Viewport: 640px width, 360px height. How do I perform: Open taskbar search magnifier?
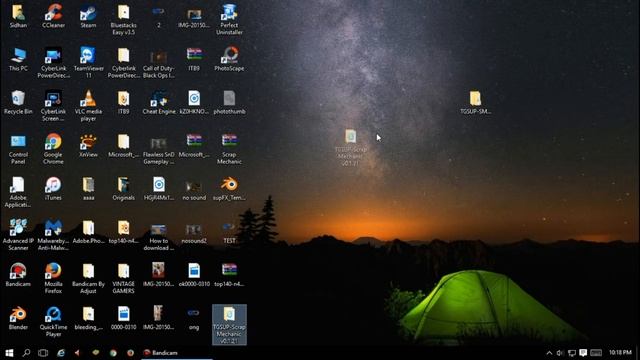(26, 353)
